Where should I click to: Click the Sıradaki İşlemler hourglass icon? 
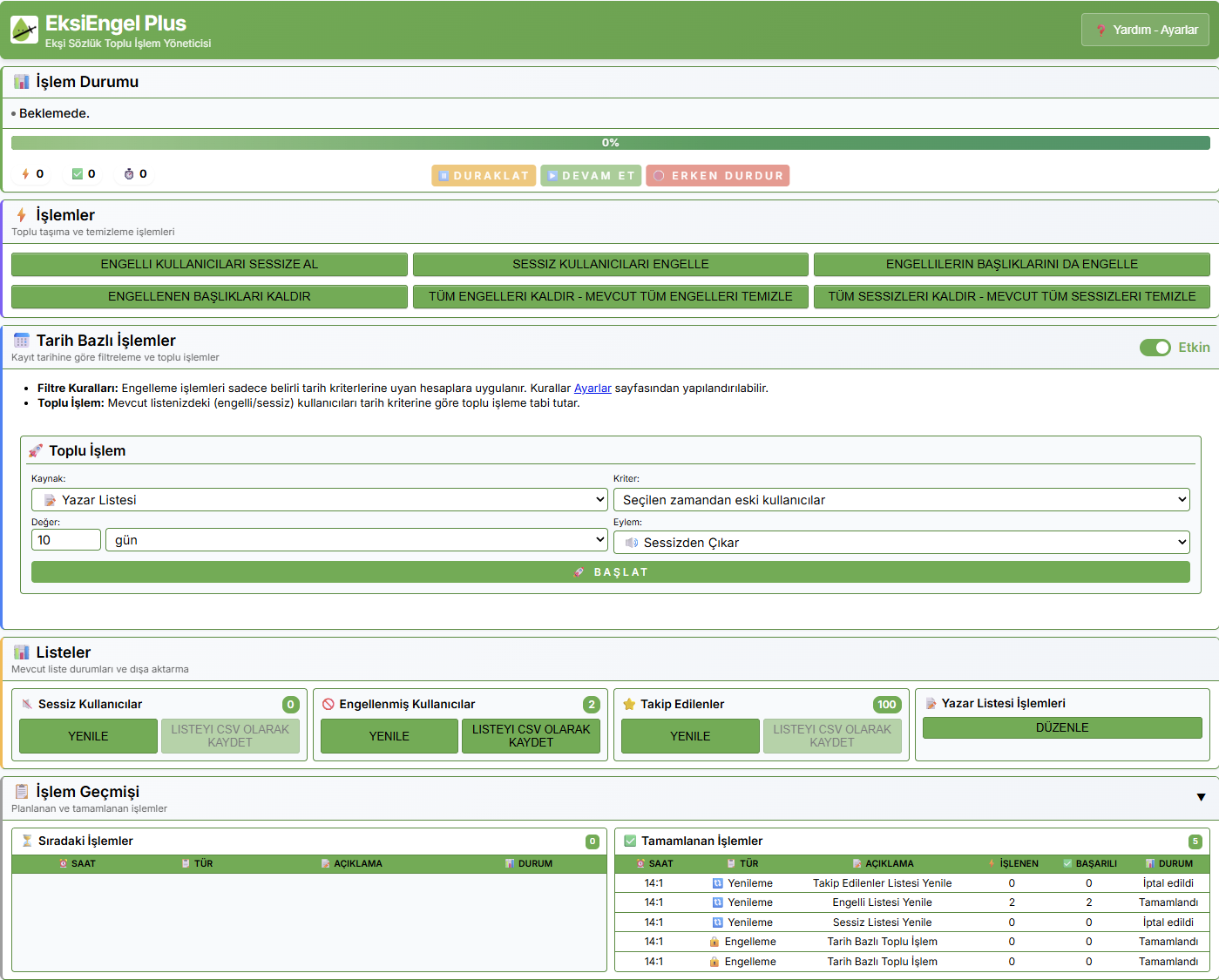click(27, 841)
